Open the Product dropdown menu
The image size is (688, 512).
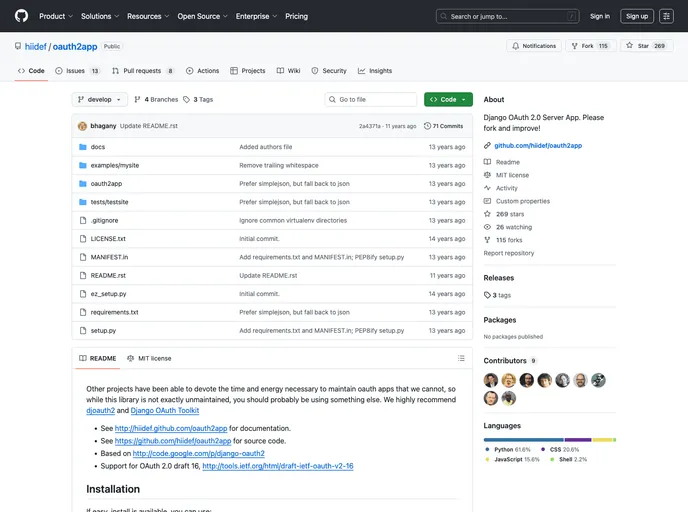tap(56, 16)
